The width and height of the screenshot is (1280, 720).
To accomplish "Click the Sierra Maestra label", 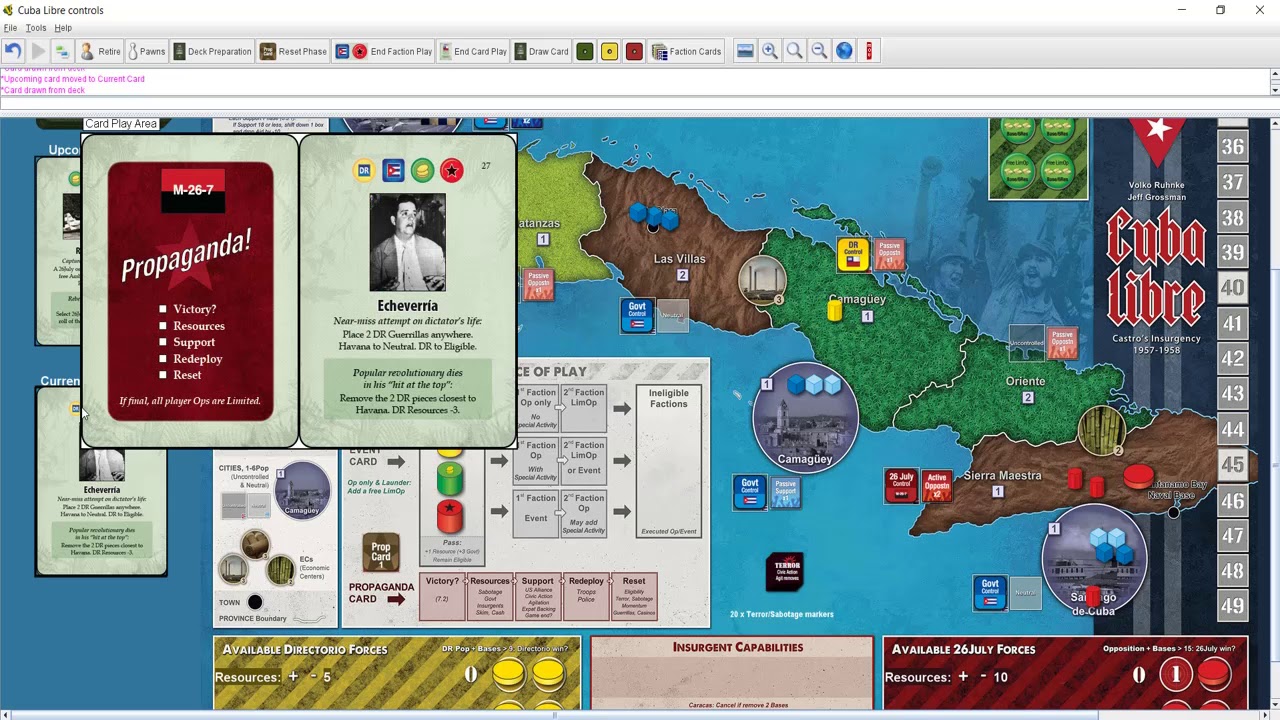I will pos(1002,476).
